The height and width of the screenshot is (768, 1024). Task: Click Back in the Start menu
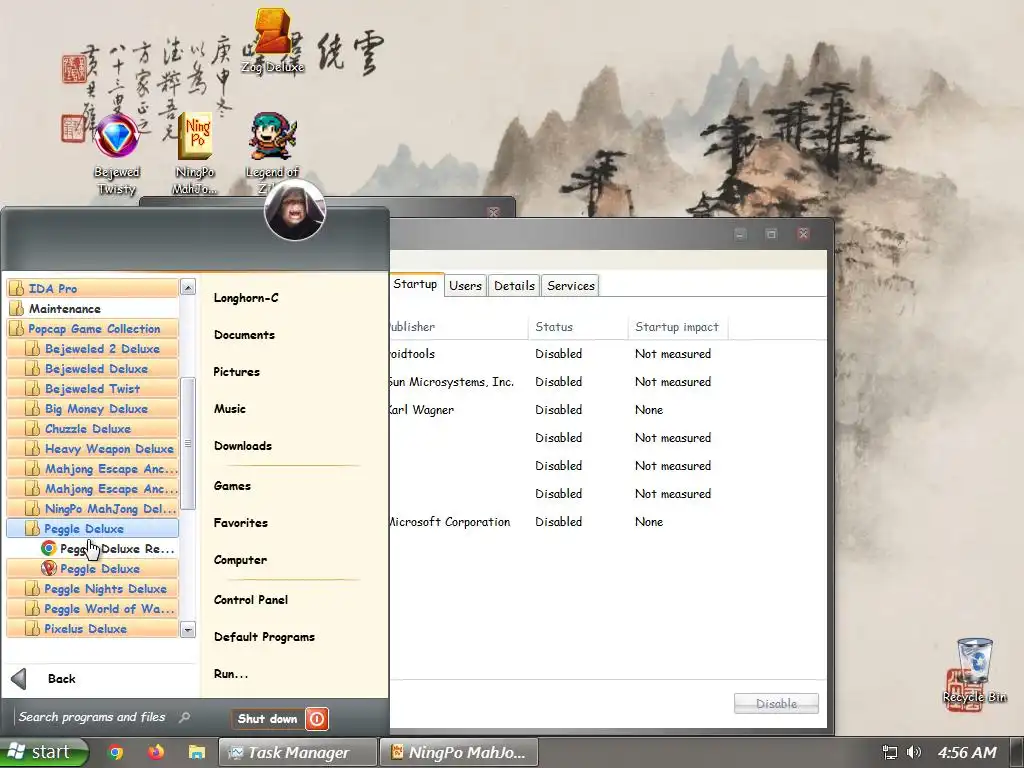(61, 679)
